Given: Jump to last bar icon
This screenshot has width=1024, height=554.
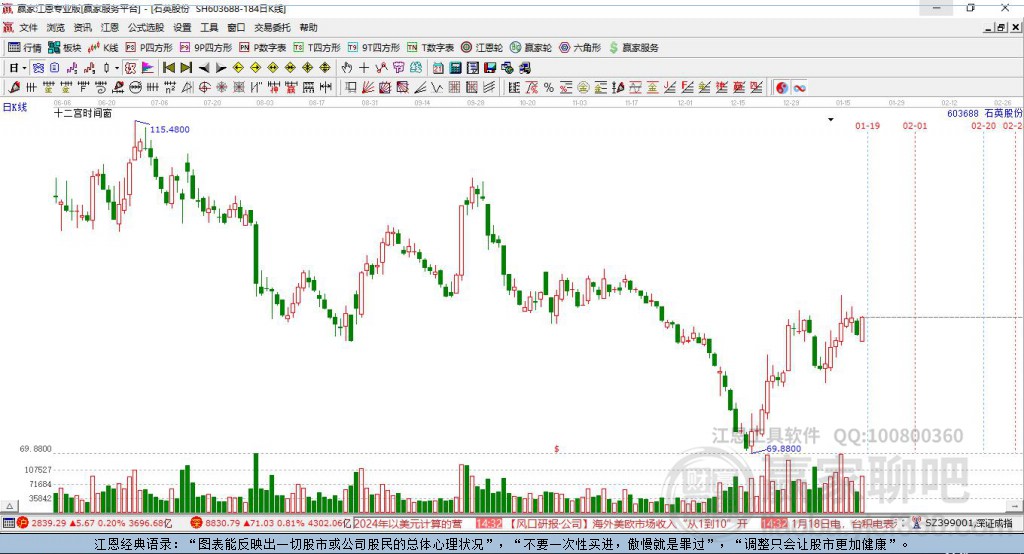Looking at the screenshot, I should [186, 68].
